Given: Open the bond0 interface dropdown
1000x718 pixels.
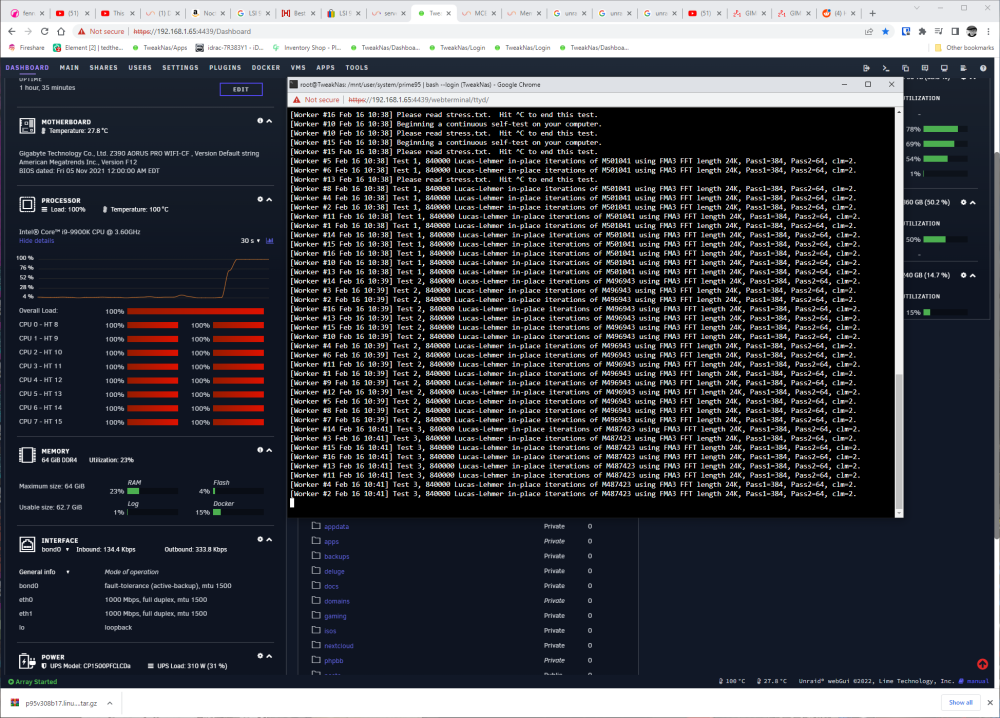Looking at the screenshot, I should [55, 550].
